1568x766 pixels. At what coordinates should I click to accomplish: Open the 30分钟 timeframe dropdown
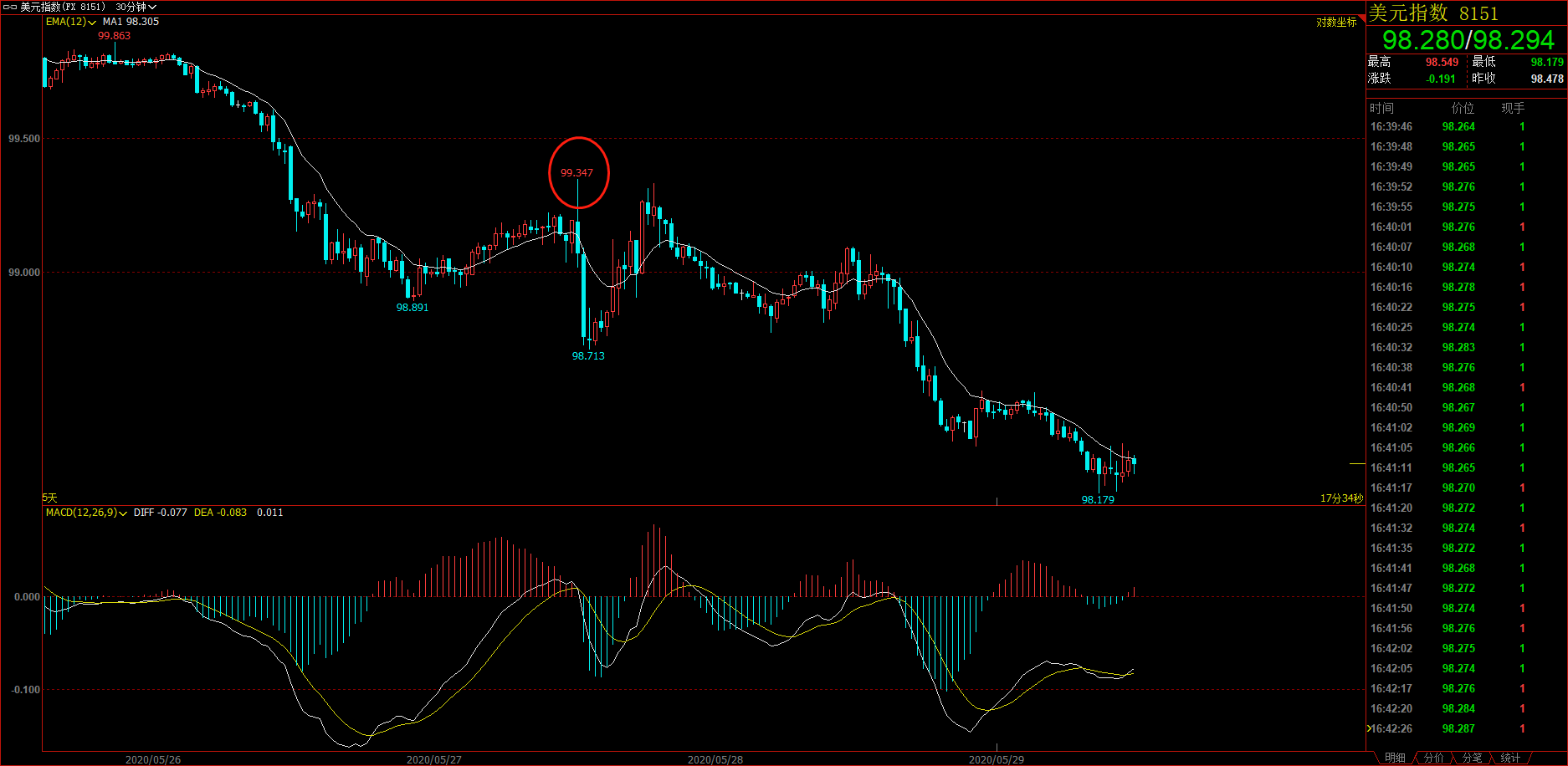click(x=136, y=7)
